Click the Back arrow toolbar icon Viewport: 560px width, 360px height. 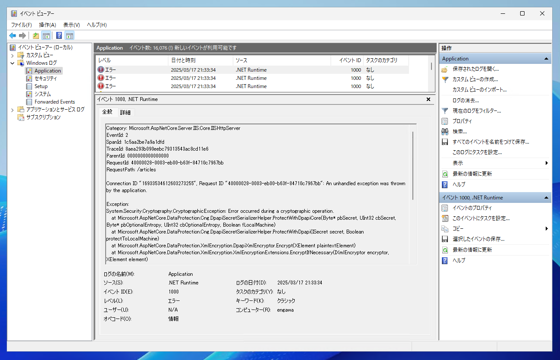[x=12, y=36]
